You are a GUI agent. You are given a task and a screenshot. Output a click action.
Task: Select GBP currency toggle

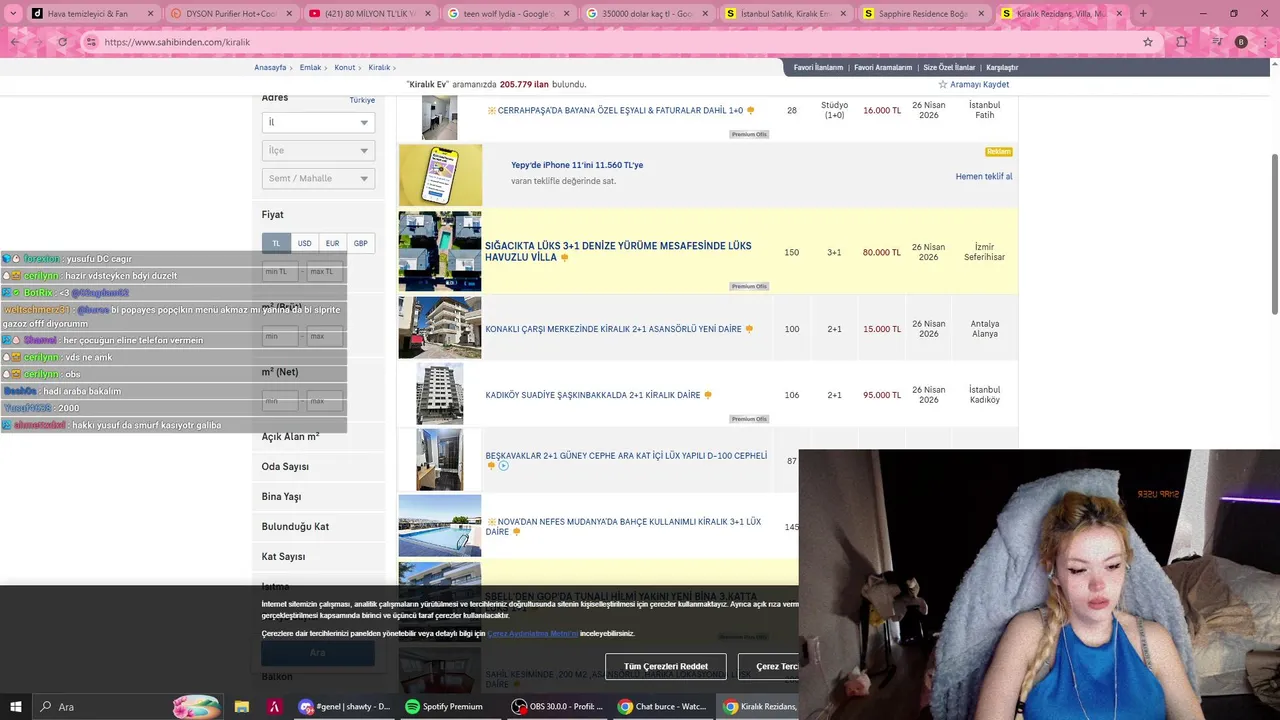click(x=360, y=243)
